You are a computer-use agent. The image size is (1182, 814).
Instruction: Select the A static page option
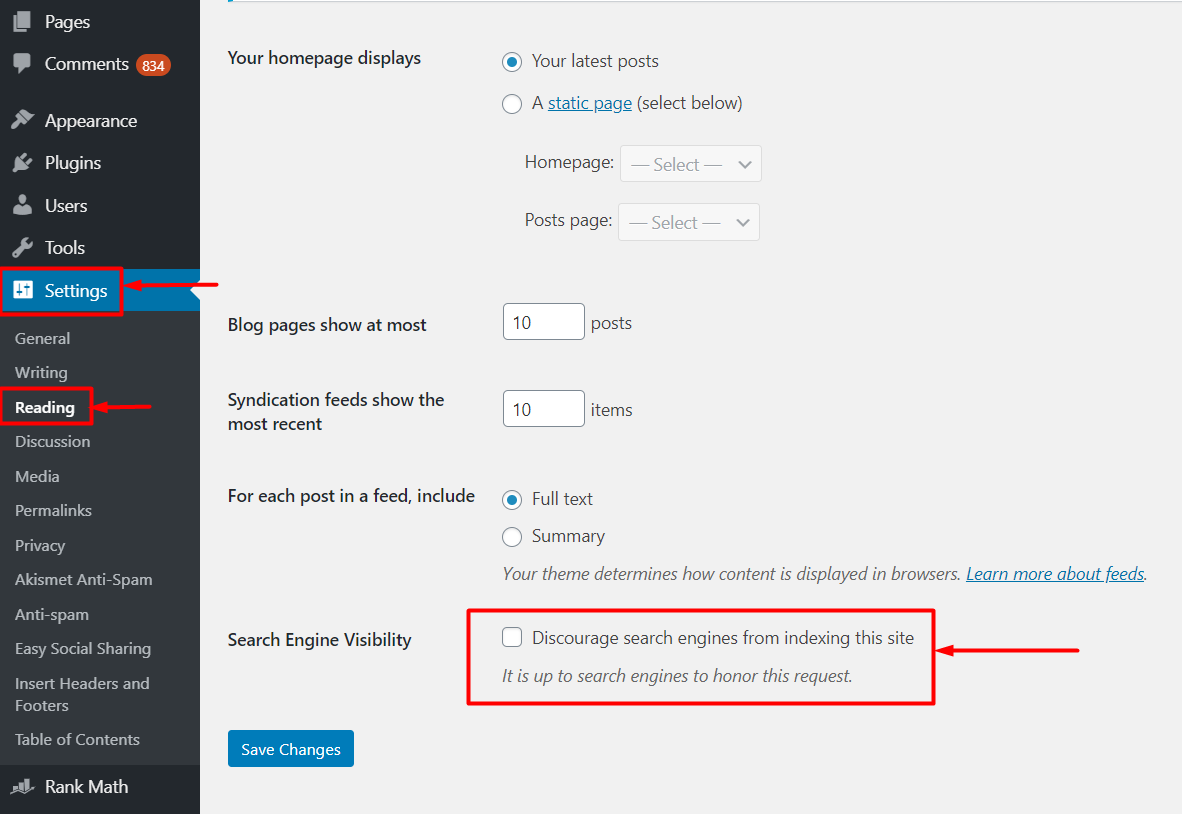coord(512,104)
